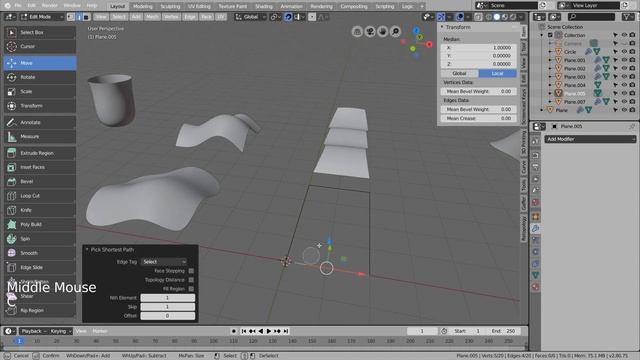The image size is (640, 360).
Task: Jump to the animation start frame
Action: click(244, 331)
